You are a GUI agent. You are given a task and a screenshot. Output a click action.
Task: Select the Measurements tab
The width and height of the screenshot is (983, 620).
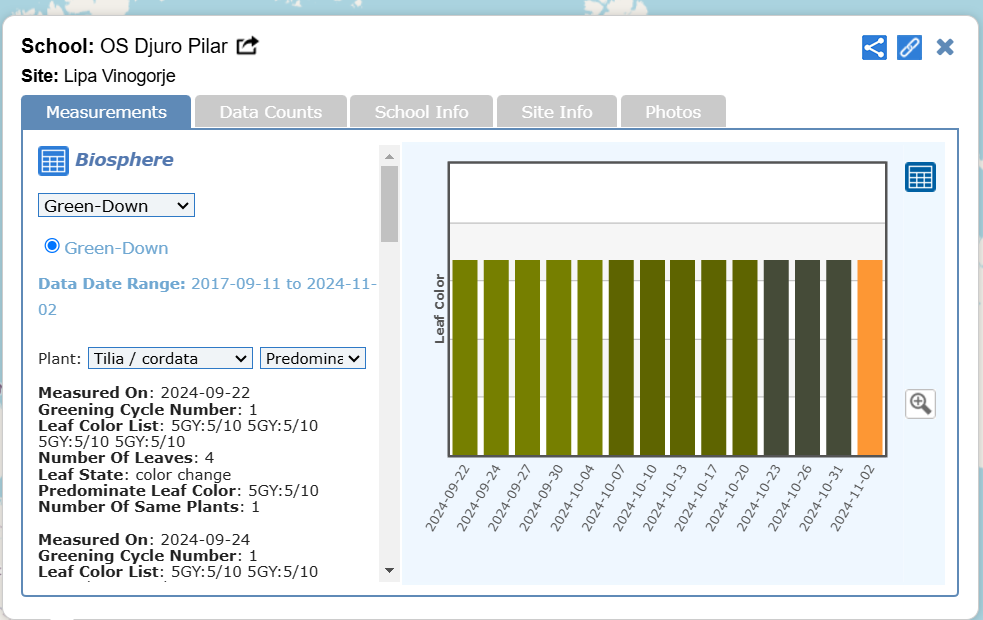pos(106,112)
